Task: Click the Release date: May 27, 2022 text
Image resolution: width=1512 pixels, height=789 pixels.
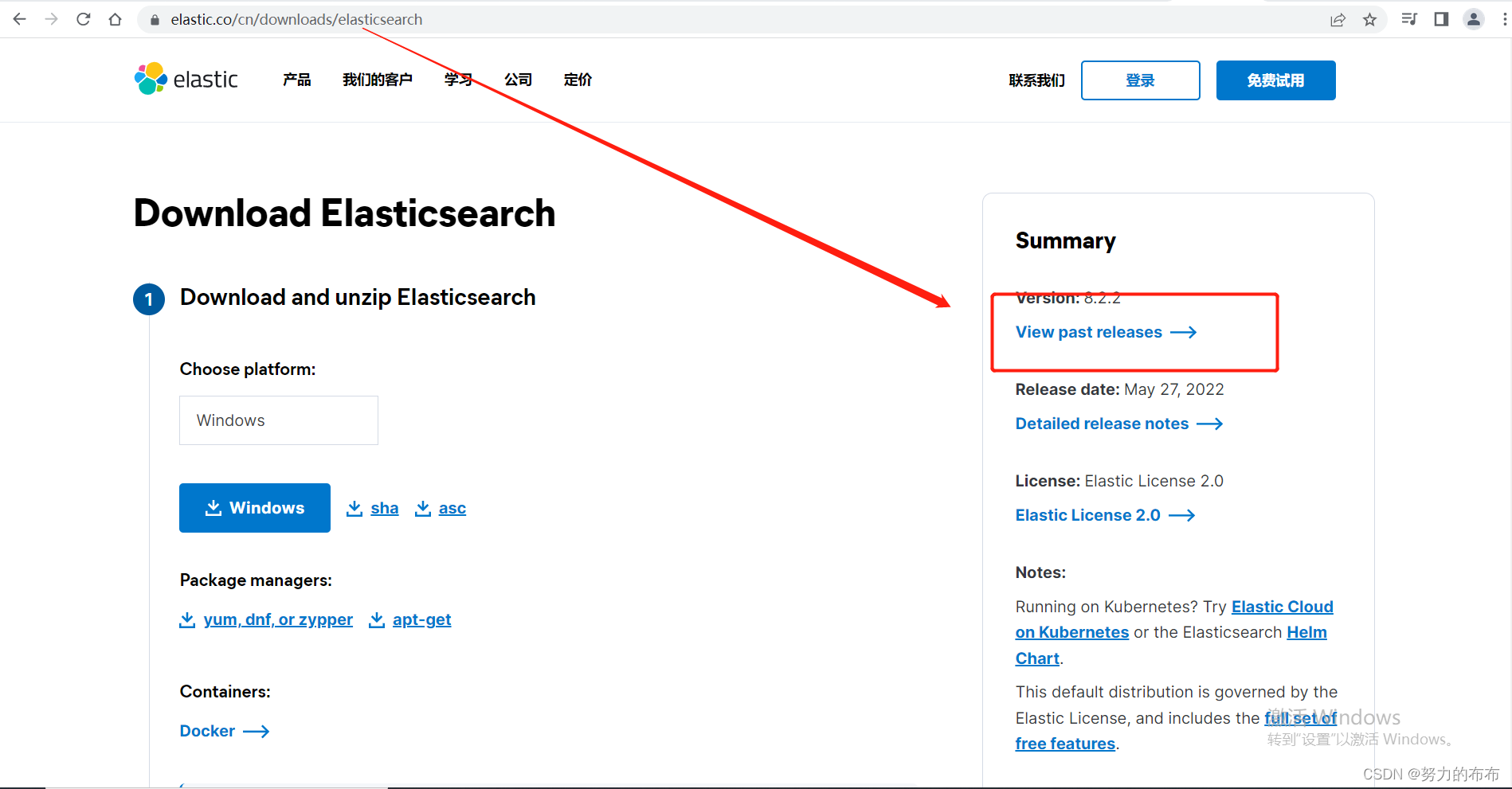Action: tap(1119, 389)
